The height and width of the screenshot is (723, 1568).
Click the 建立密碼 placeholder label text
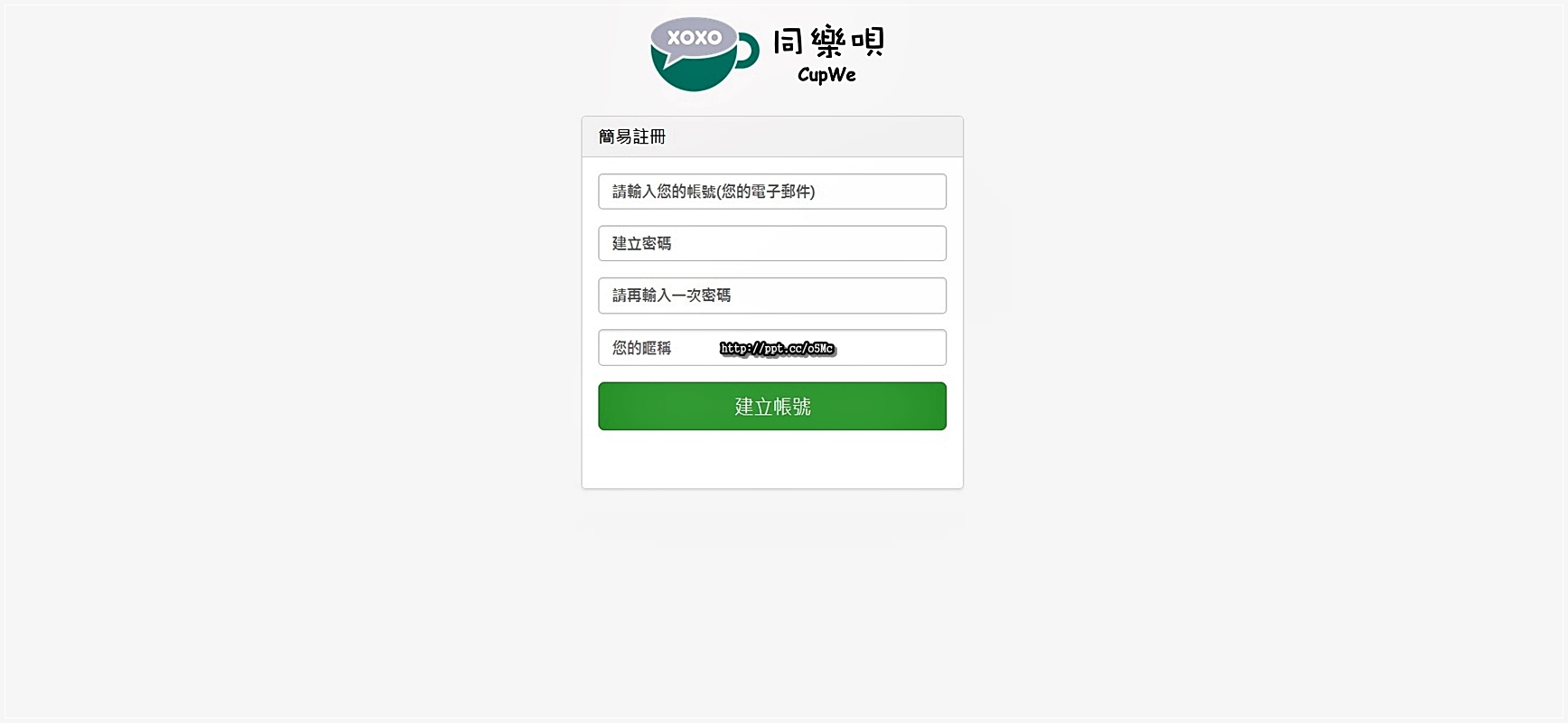point(642,243)
